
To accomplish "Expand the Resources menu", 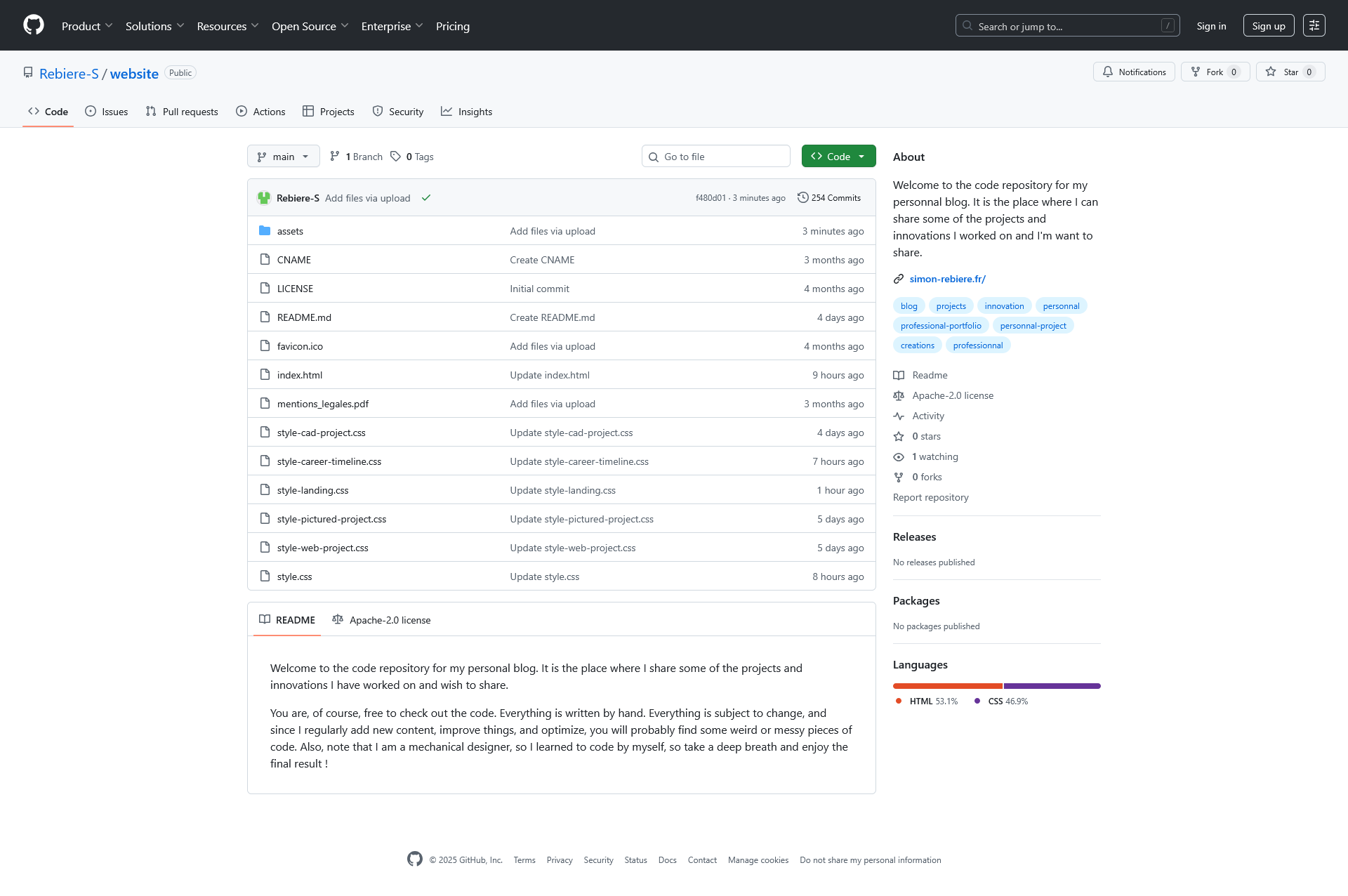I will pos(227,26).
